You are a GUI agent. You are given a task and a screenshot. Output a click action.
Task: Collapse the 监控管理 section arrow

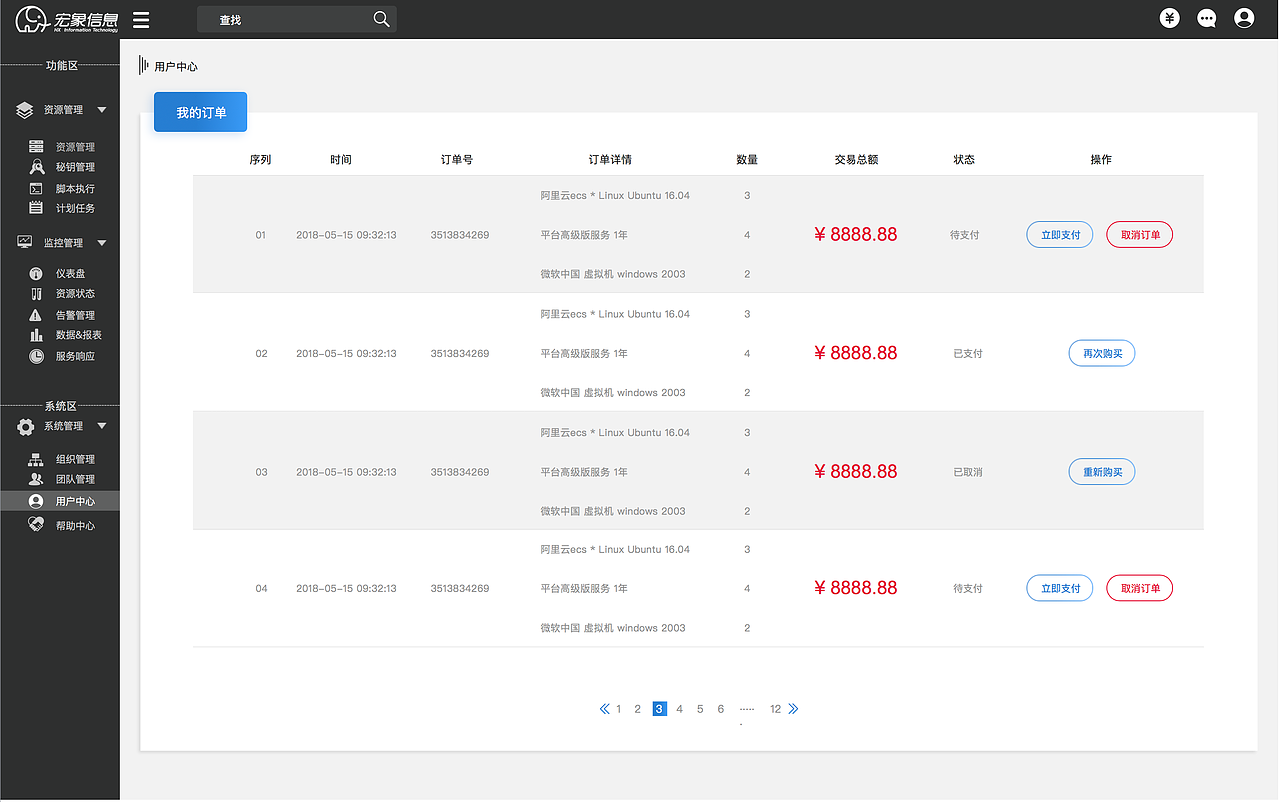(x=102, y=243)
